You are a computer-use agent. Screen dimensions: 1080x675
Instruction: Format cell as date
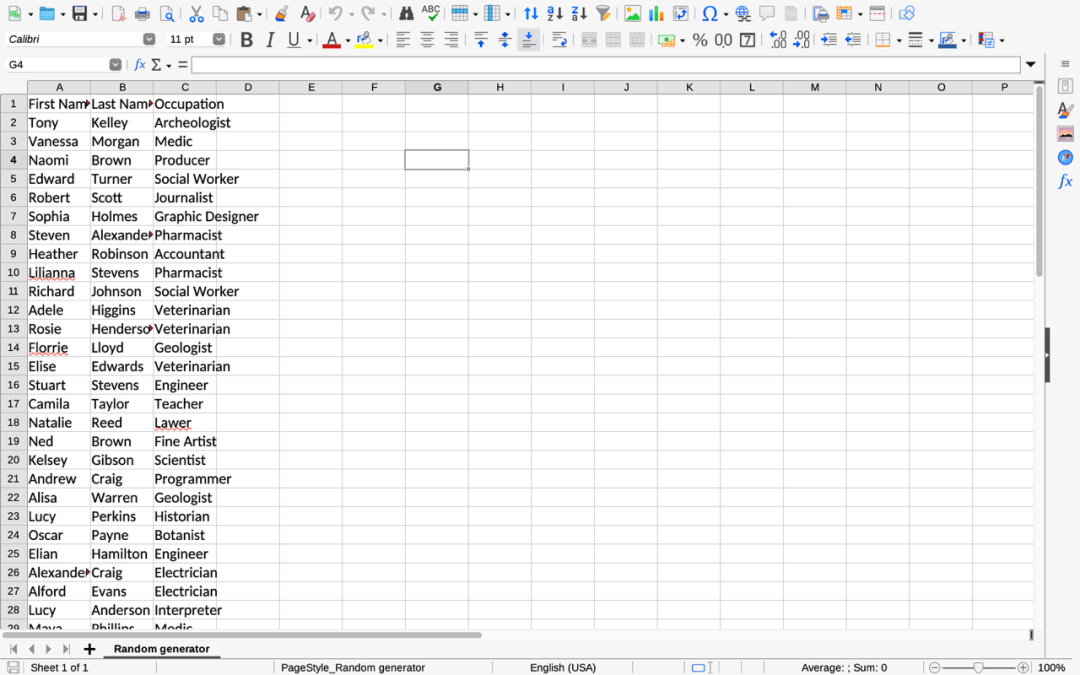pos(747,40)
